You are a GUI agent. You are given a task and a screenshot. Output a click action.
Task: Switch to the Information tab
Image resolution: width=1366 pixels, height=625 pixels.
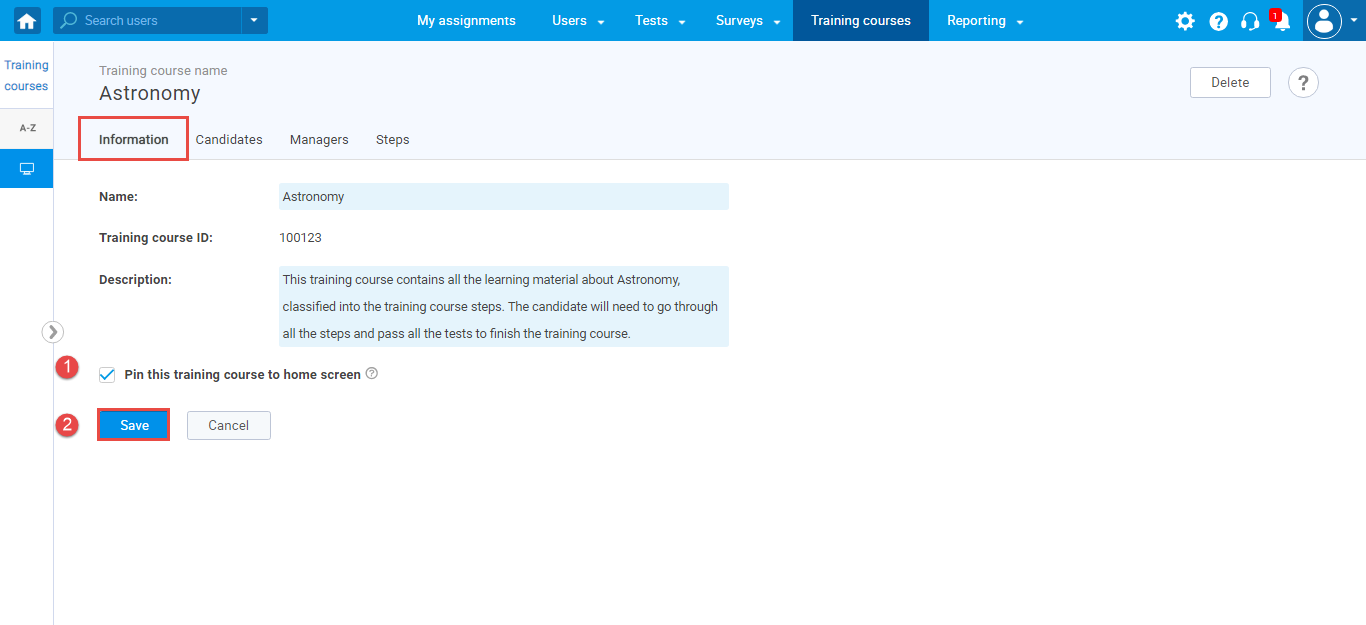pos(134,139)
